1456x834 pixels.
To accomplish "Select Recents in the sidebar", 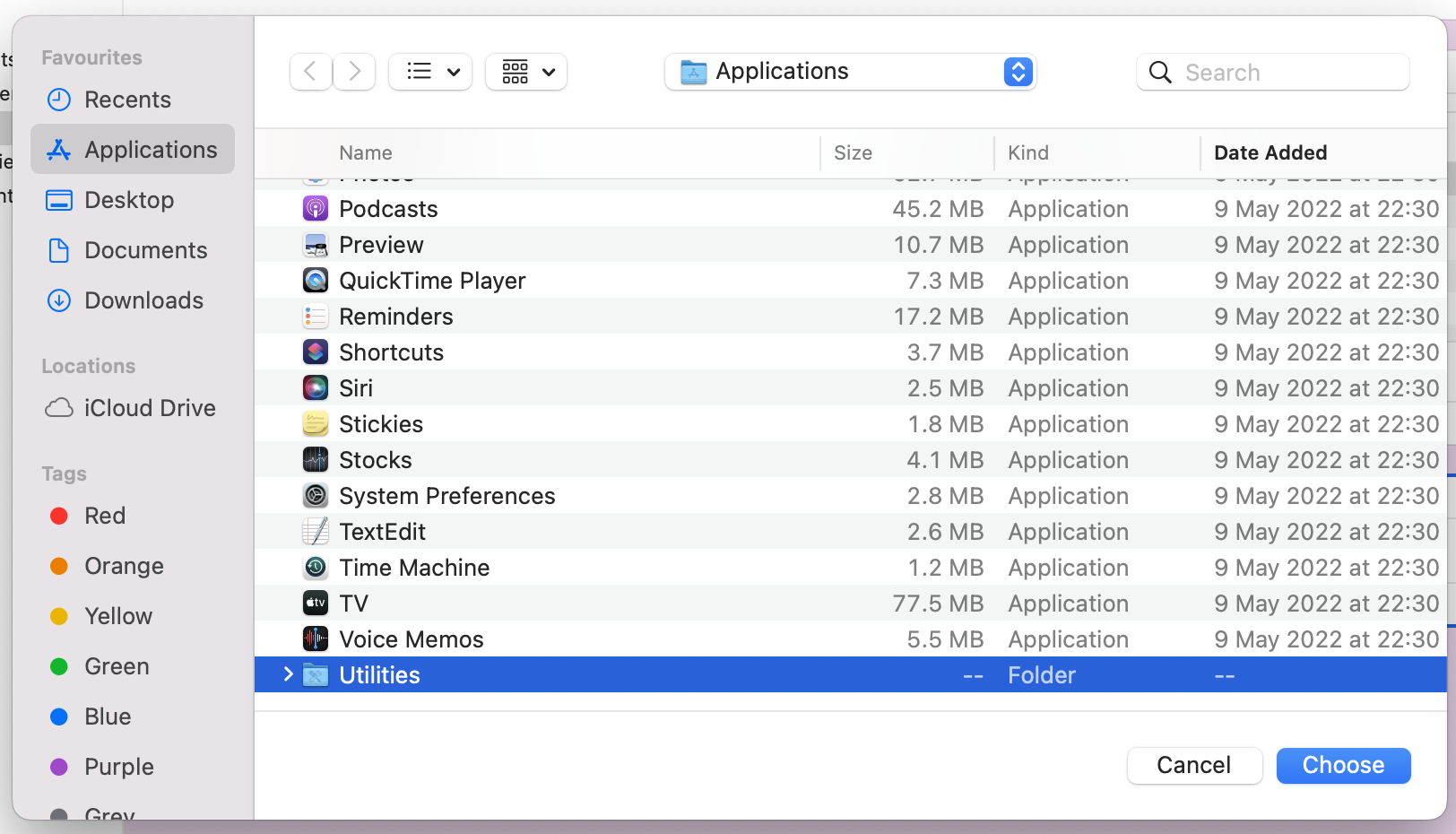I will coord(133,100).
